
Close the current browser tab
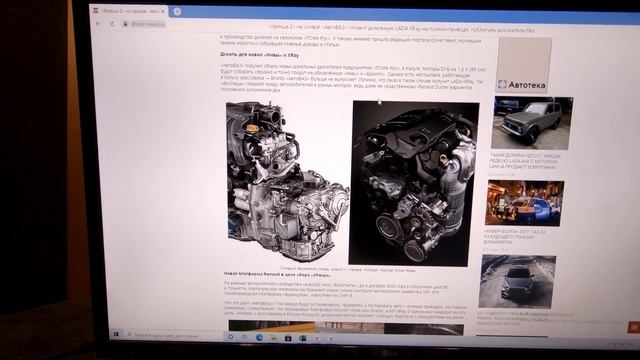163,11
